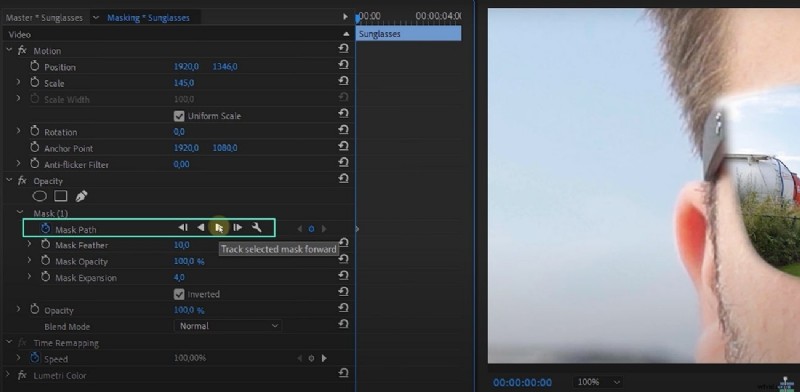Toggle Lumetri Color fx button
800x392 pixels.
pyautogui.click(x=22, y=375)
